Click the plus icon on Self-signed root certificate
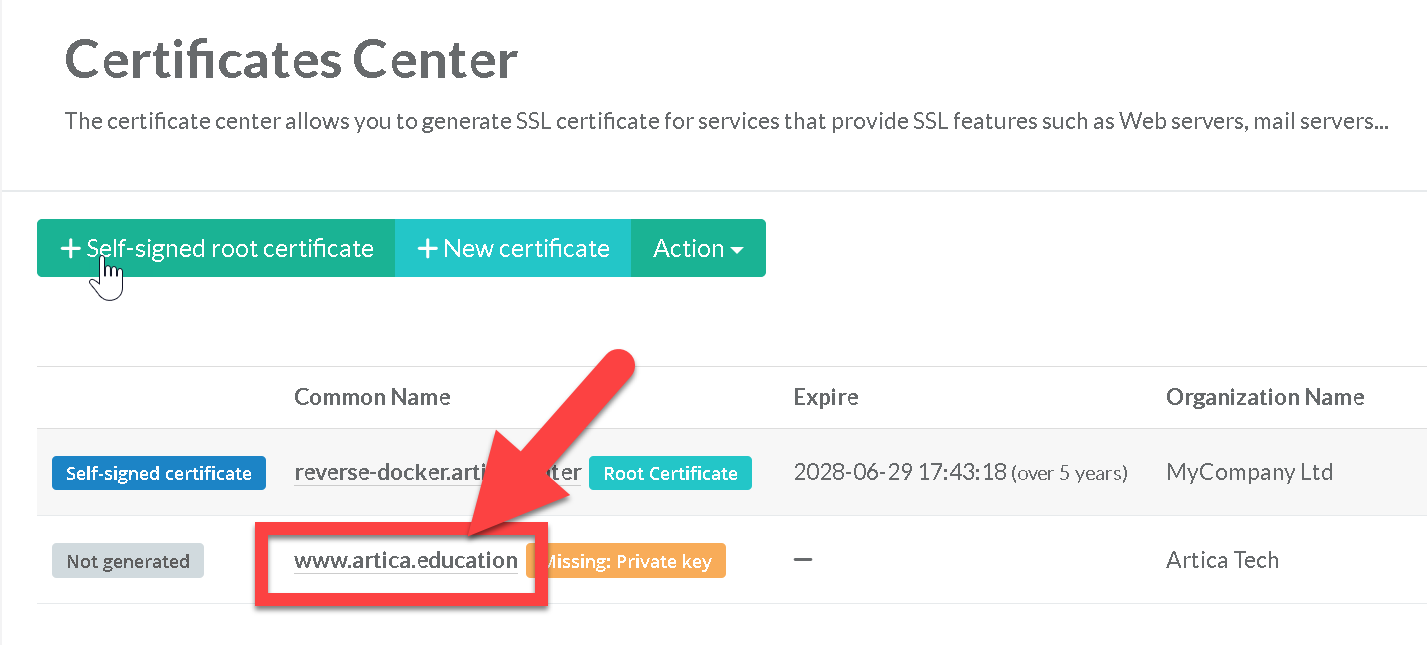This screenshot has height=645, width=1427. [70, 249]
